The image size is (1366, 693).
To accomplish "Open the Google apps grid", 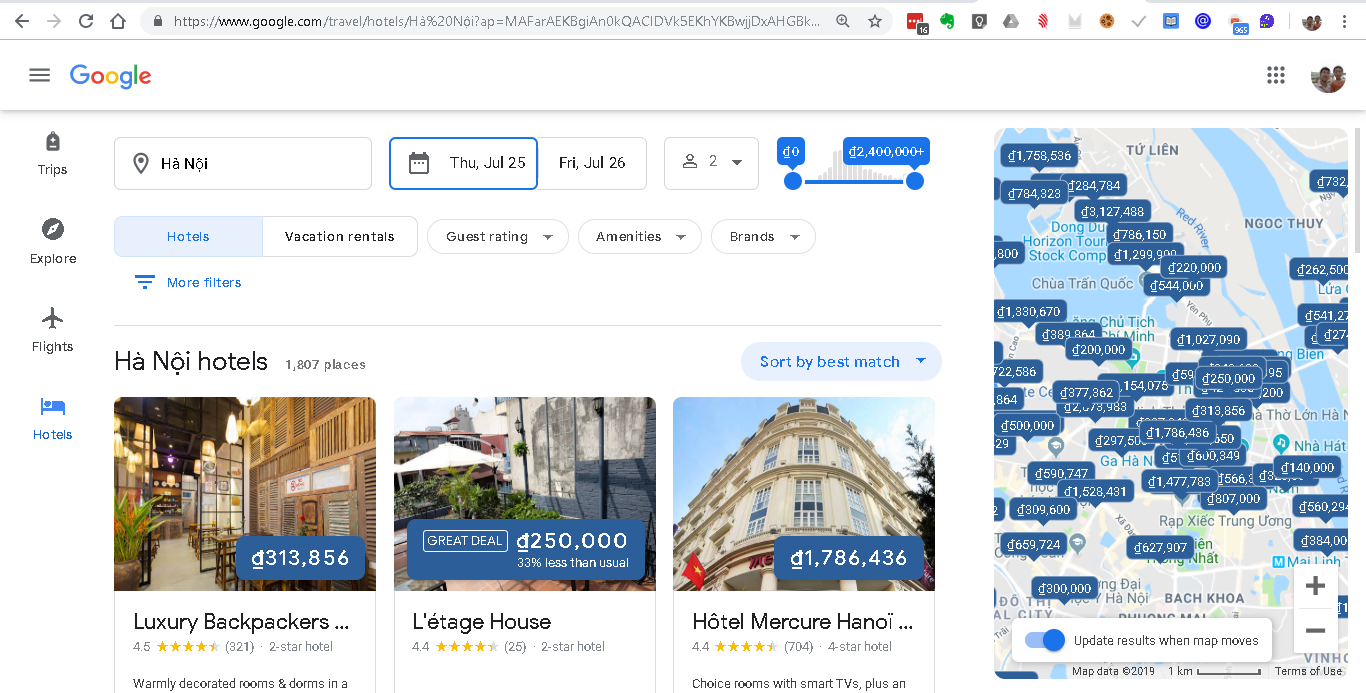I will pyautogui.click(x=1275, y=75).
